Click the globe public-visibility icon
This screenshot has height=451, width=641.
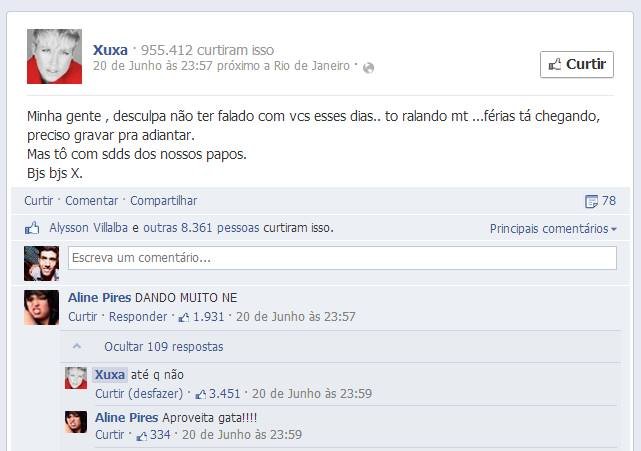tap(368, 67)
